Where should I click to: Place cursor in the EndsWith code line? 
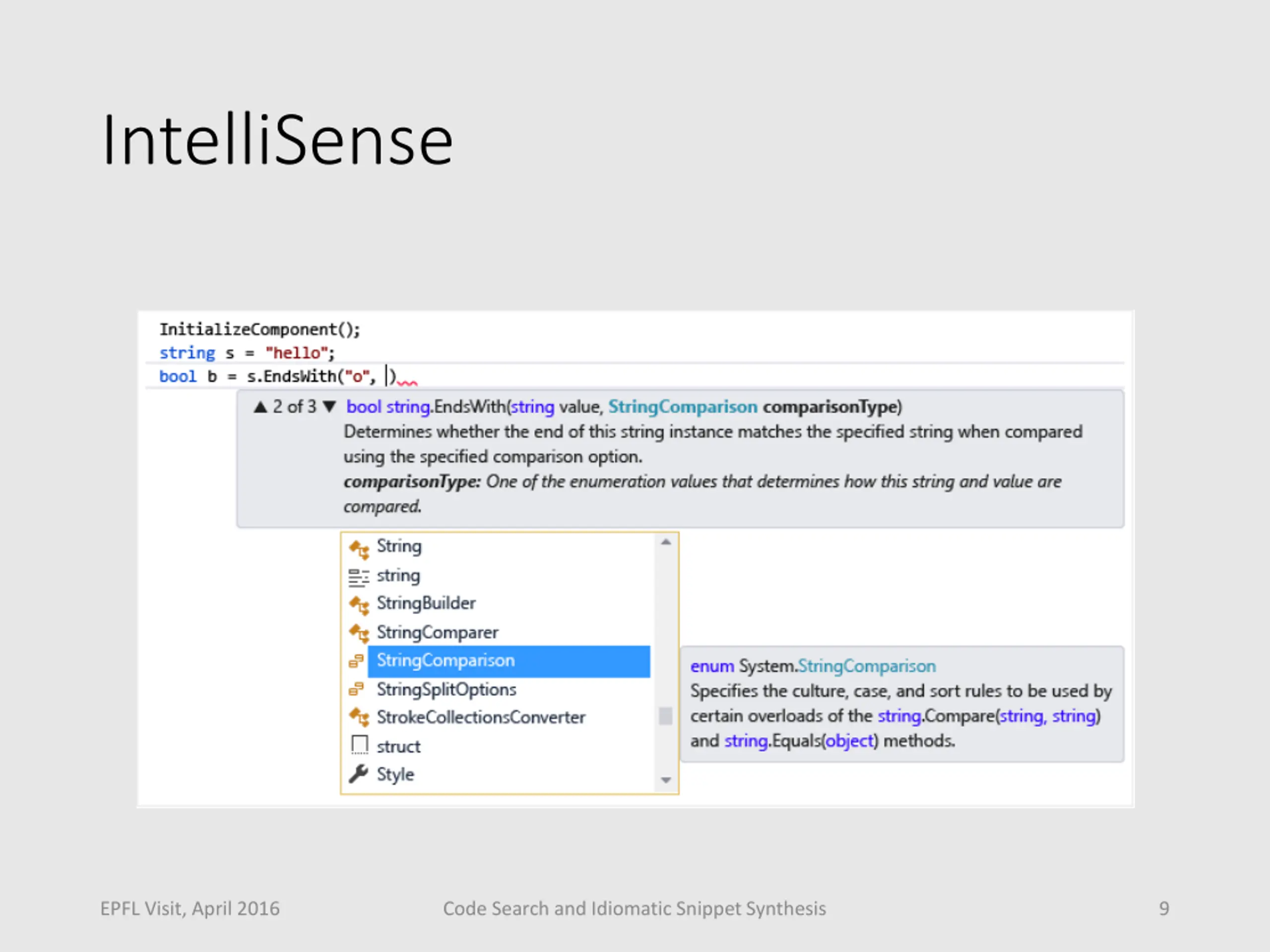click(299, 376)
